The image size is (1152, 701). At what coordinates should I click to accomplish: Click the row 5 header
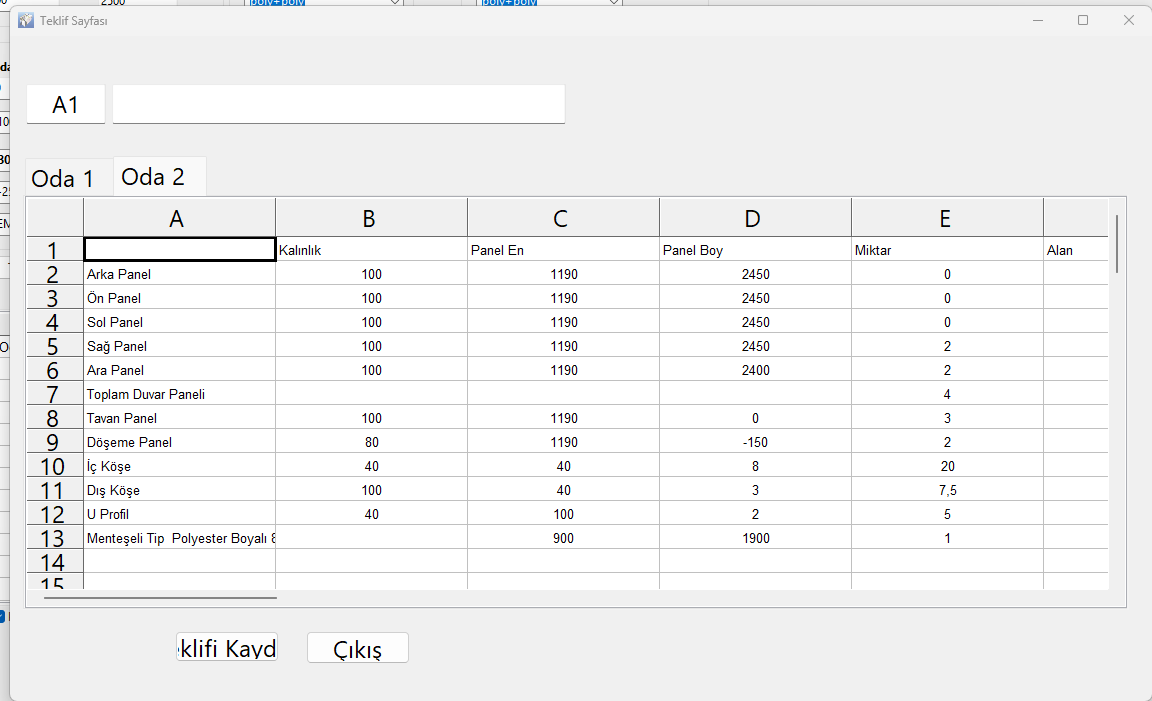point(54,346)
